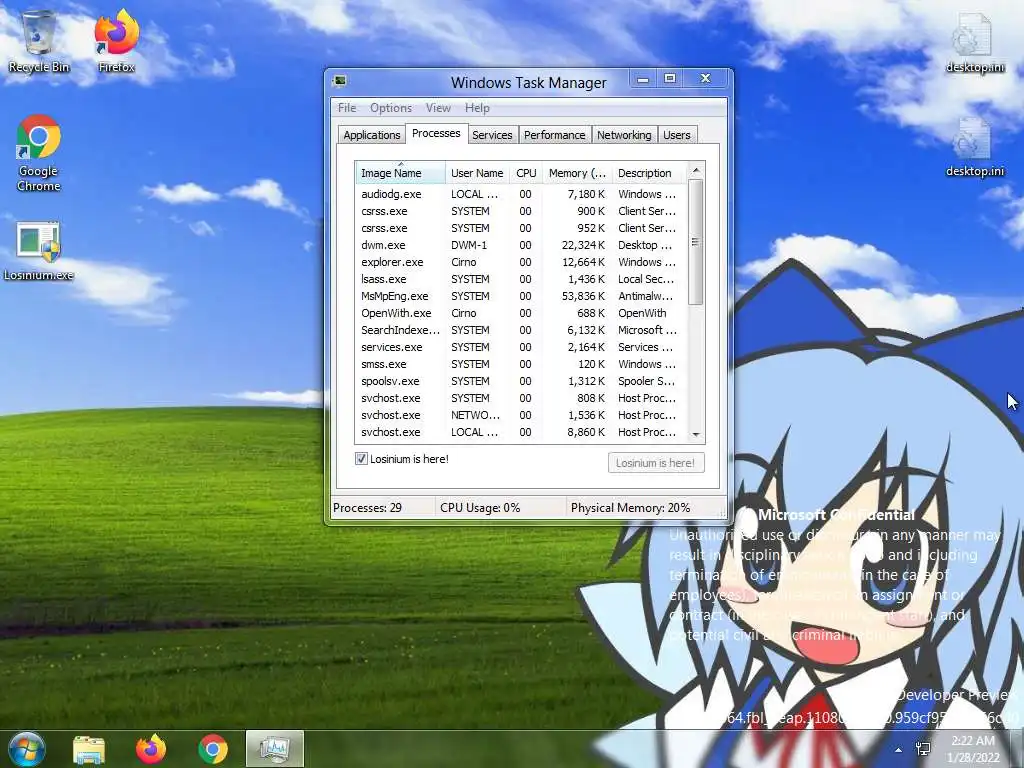This screenshot has height=768, width=1024.
Task: Select the explorer.exe process
Action: [x=521, y=262]
